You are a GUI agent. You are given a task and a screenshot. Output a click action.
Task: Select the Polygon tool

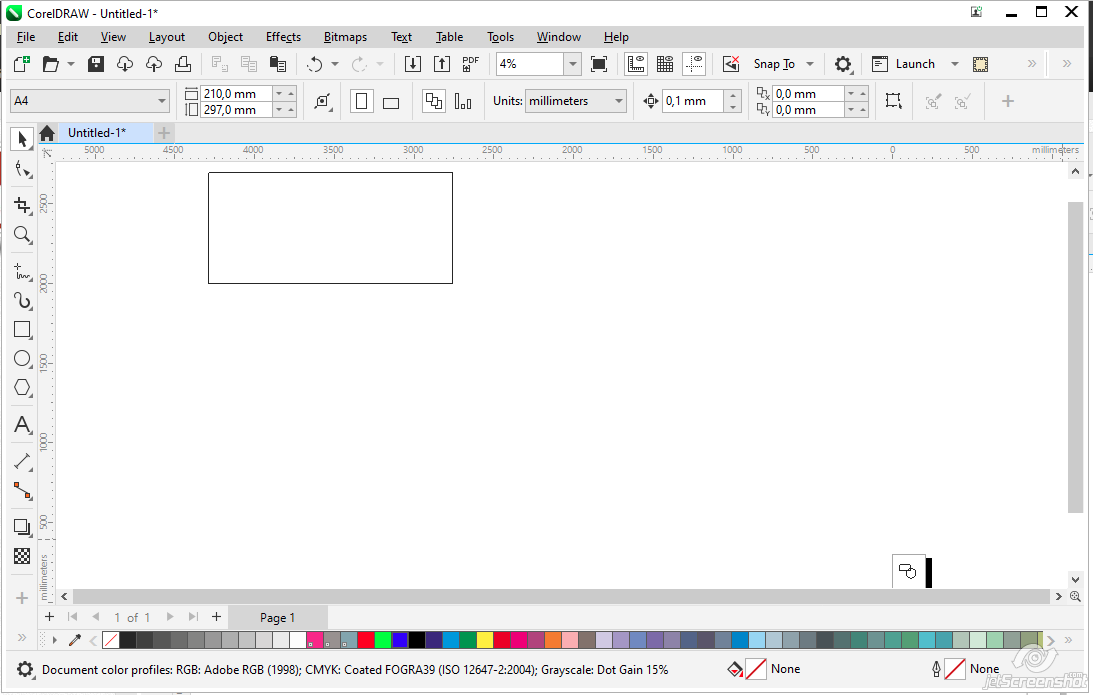coord(22,388)
